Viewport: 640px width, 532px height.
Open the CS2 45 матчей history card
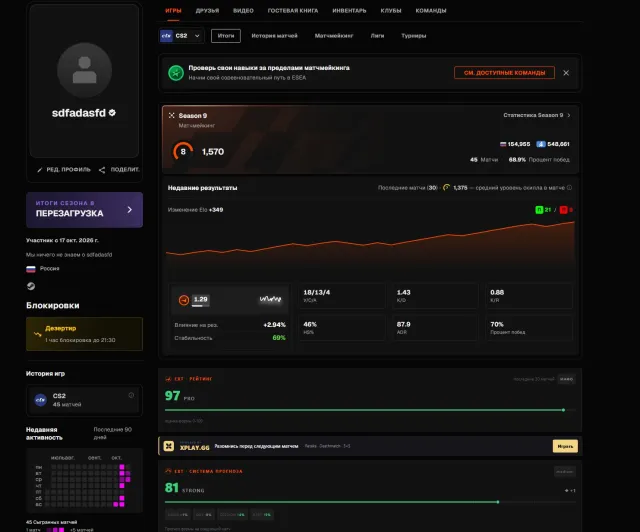click(x=84, y=400)
